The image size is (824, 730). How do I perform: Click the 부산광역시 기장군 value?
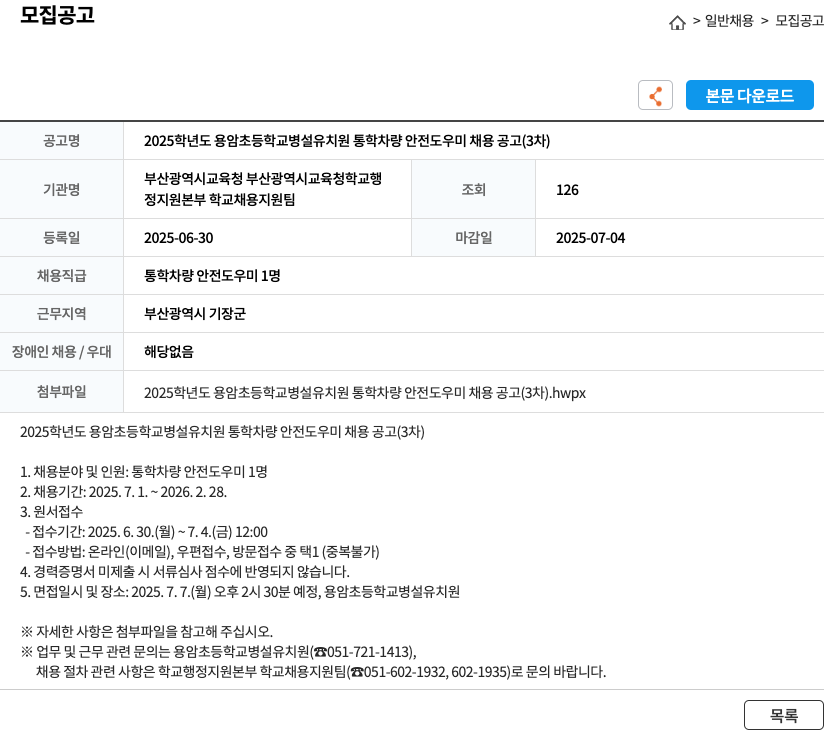click(195, 314)
